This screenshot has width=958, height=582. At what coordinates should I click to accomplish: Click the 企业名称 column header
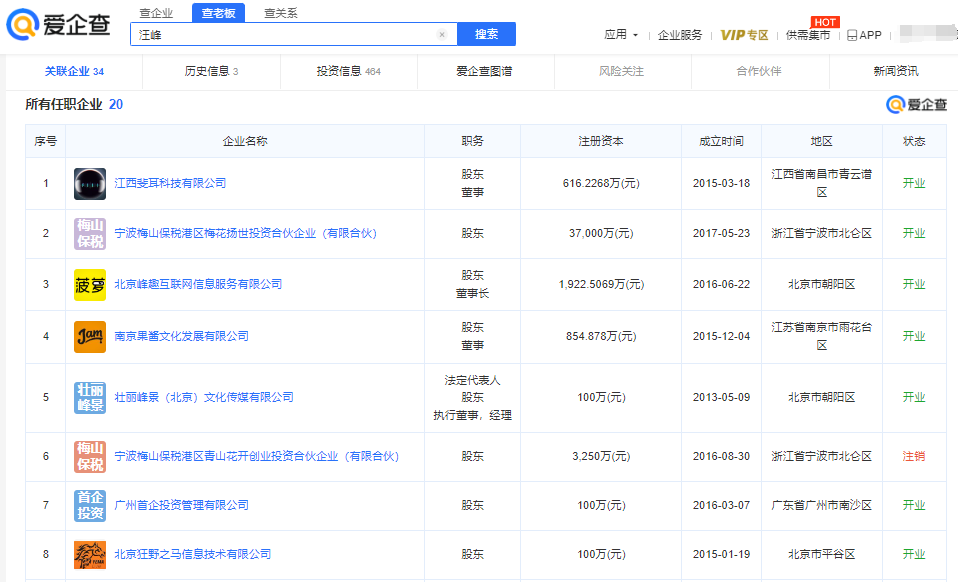point(245,141)
